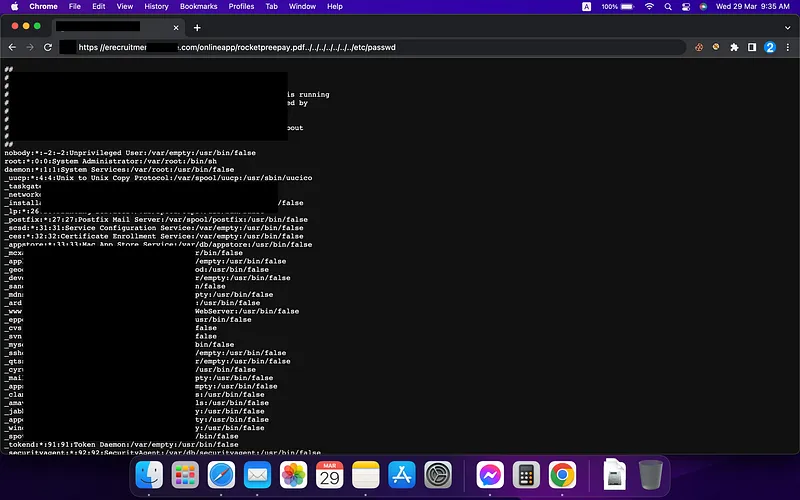Click the input source icon in menu bar
This screenshot has height=500, width=800.
pos(586,7)
